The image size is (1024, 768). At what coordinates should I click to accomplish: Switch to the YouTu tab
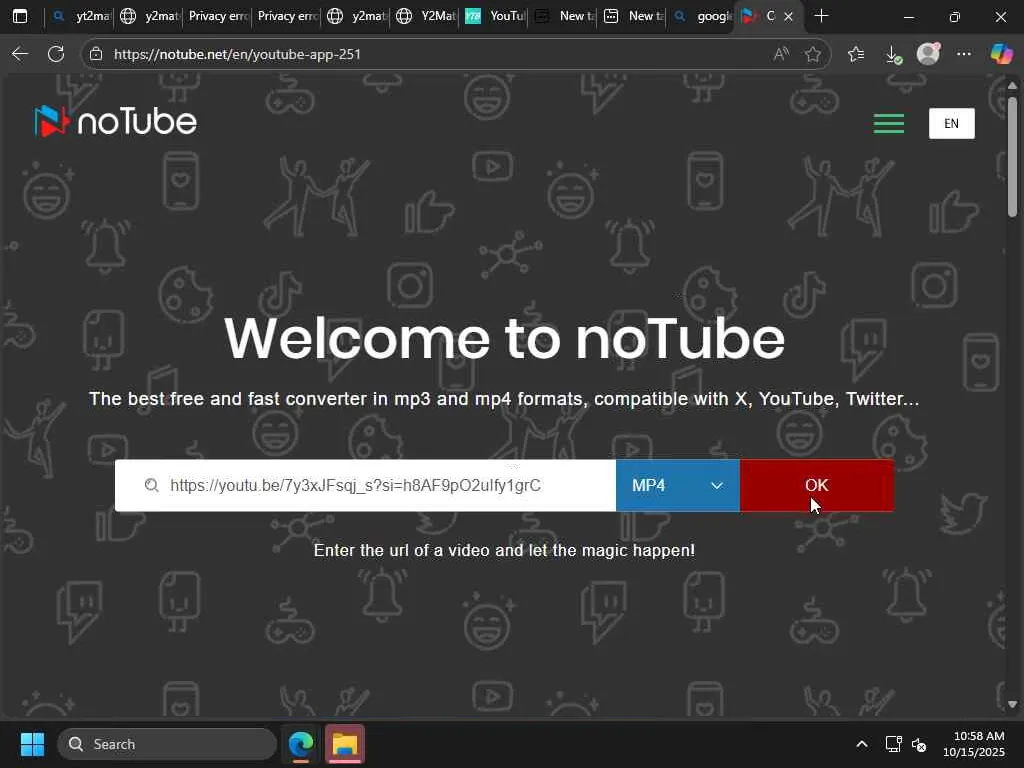pyautogui.click(x=494, y=16)
